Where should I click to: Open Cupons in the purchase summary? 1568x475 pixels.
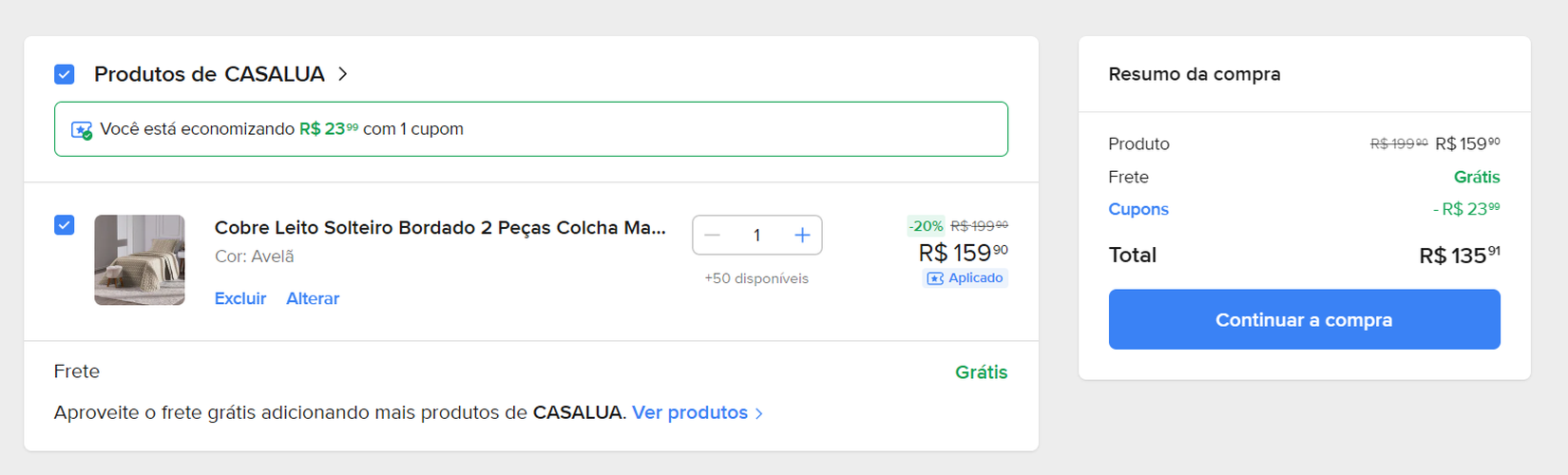click(x=1138, y=209)
